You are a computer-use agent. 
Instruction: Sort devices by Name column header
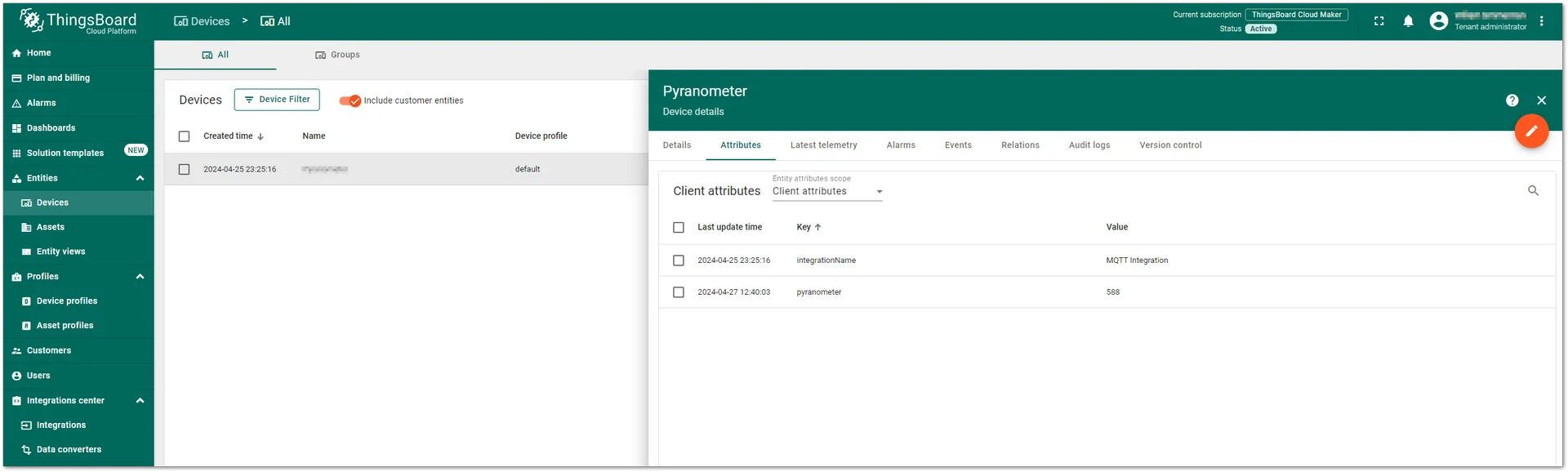[314, 136]
